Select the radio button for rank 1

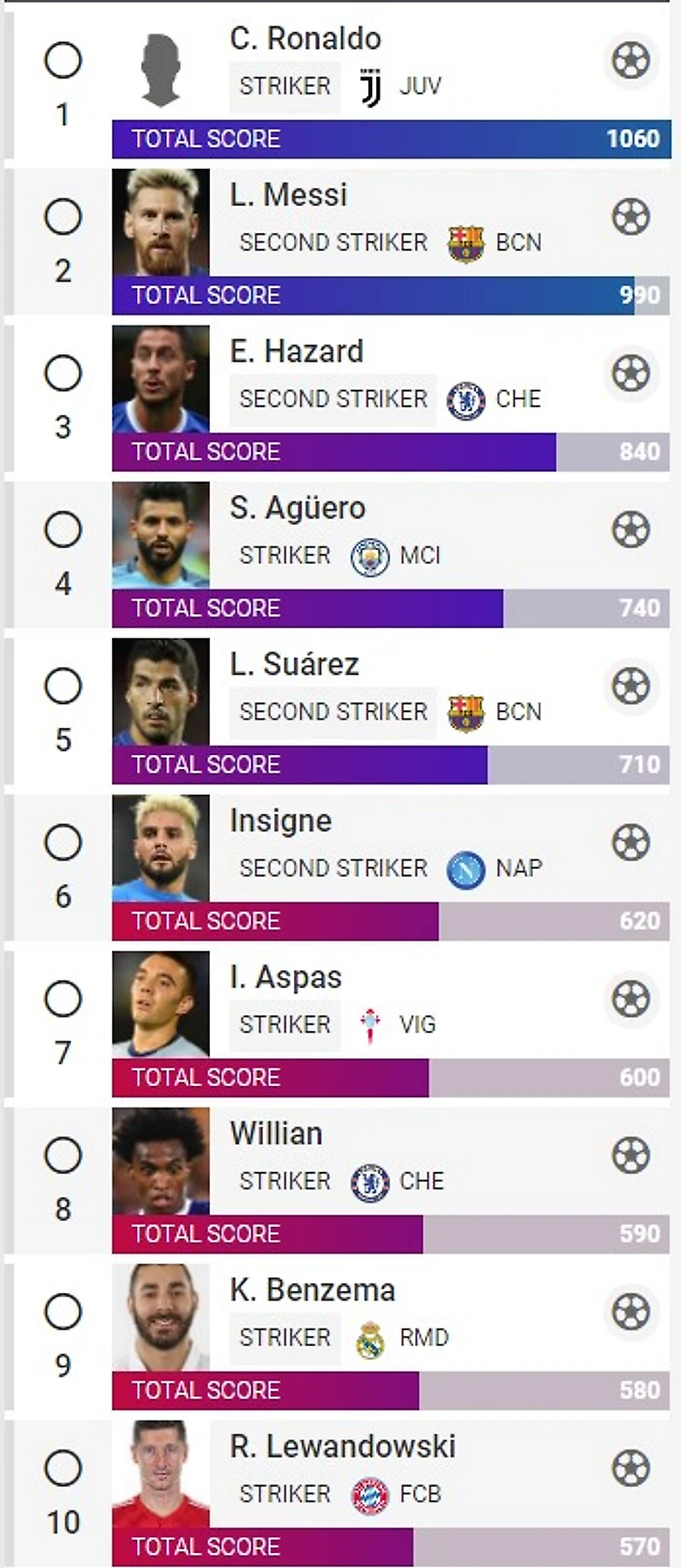(63, 61)
